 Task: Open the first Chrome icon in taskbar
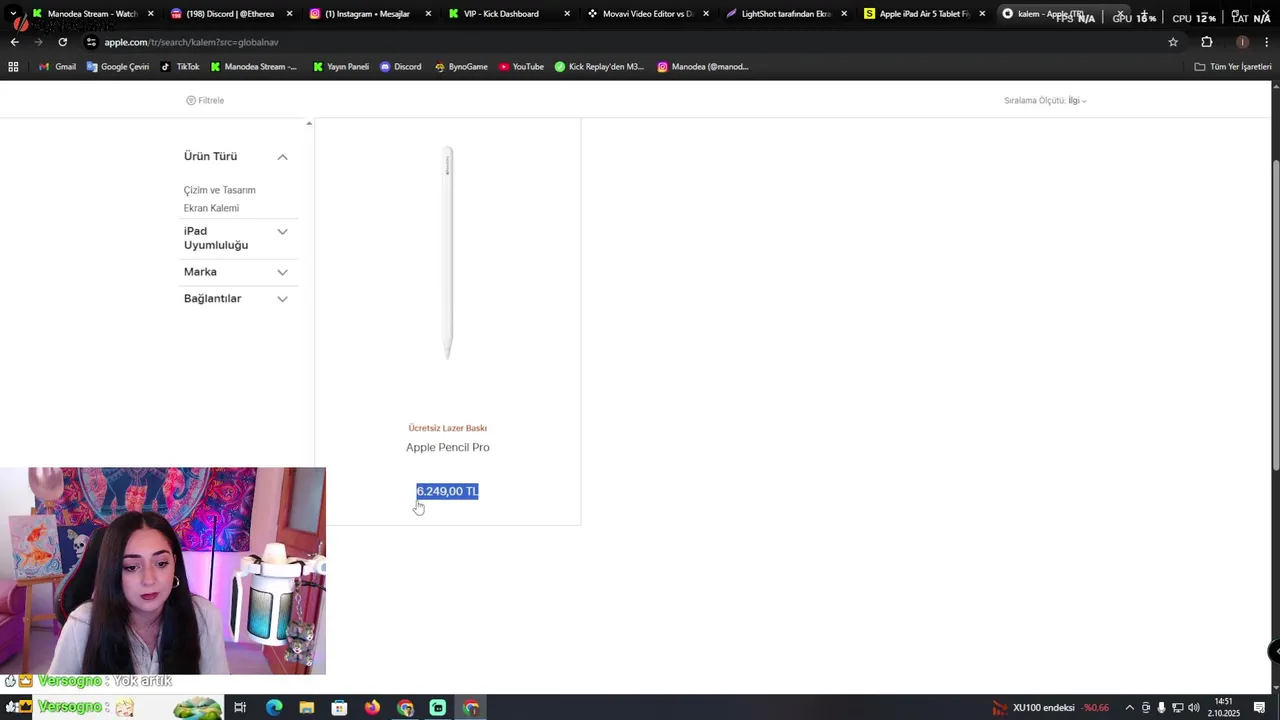pyautogui.click(x=405, y=708)
